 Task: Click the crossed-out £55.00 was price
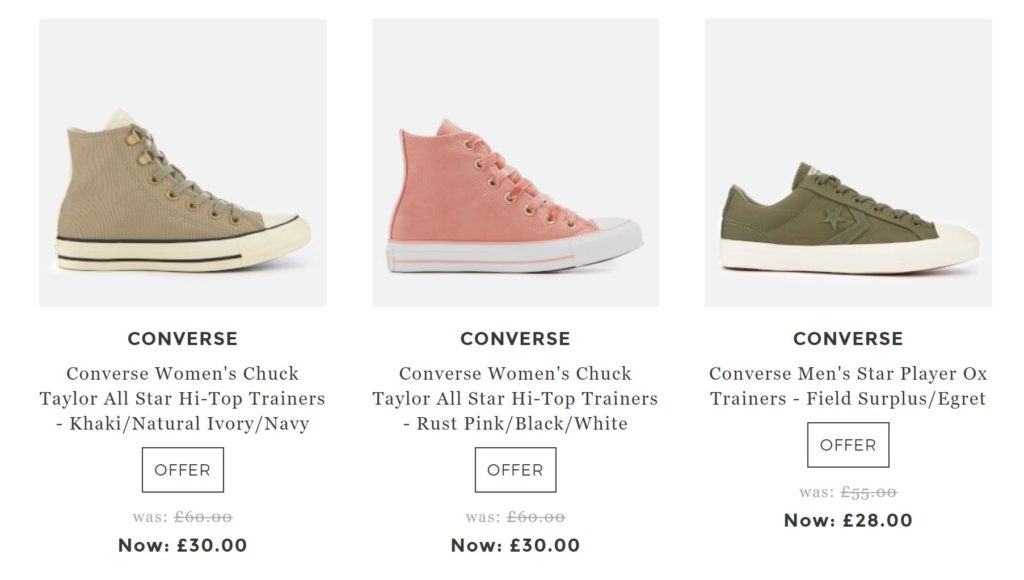pos(869,492)
